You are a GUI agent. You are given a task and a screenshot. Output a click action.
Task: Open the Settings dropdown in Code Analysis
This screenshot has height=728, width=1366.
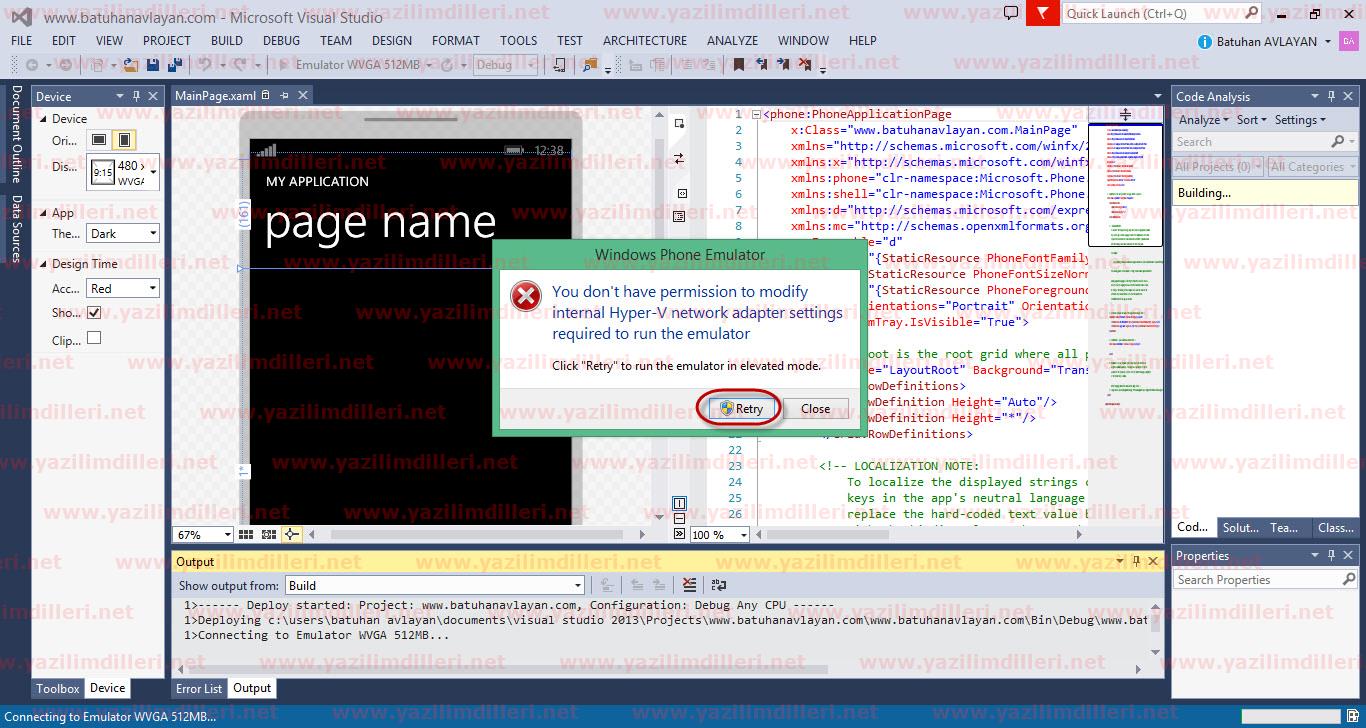point(1300,120)
